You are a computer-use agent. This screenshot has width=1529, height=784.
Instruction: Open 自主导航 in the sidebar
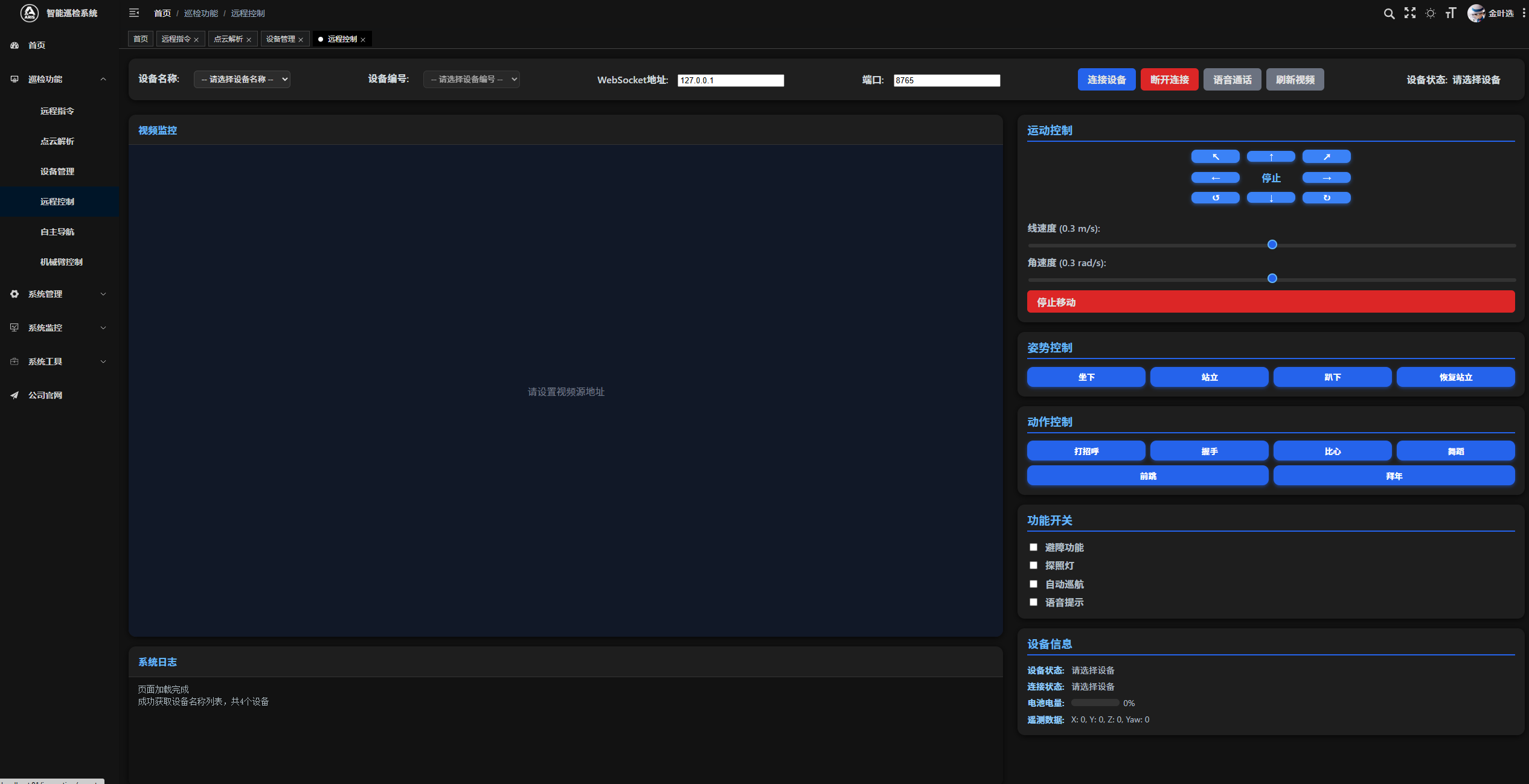57,232
